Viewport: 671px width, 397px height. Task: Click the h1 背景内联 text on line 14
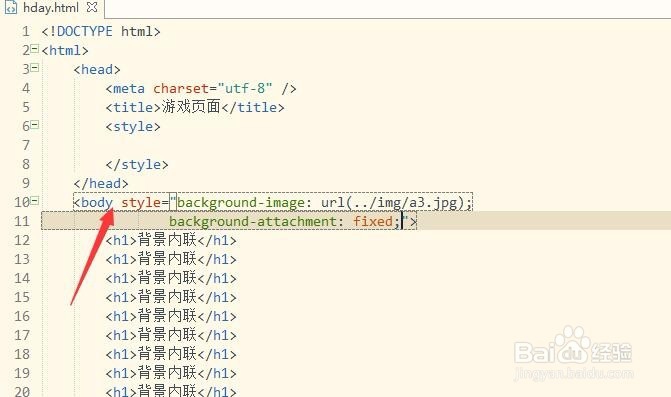pos(167,278)
